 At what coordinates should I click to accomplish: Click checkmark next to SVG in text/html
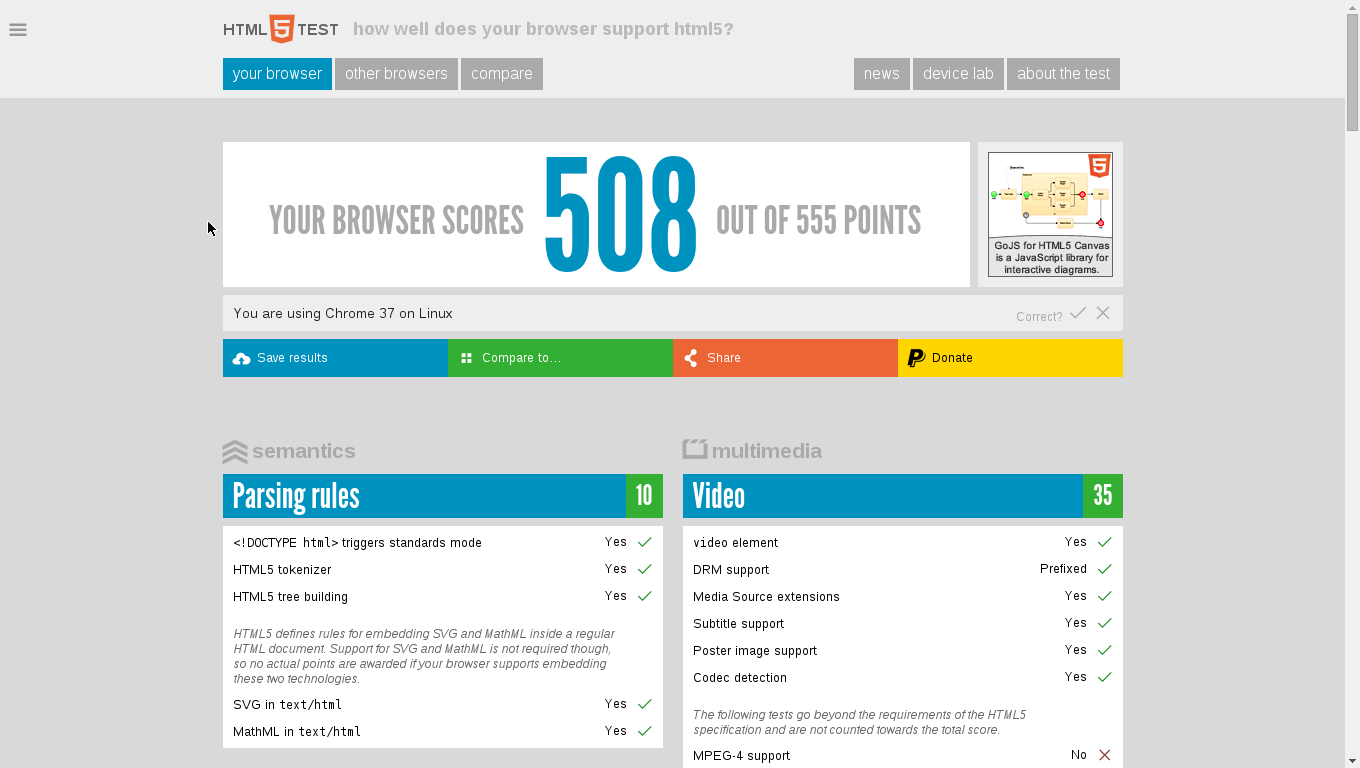(645, 704)
